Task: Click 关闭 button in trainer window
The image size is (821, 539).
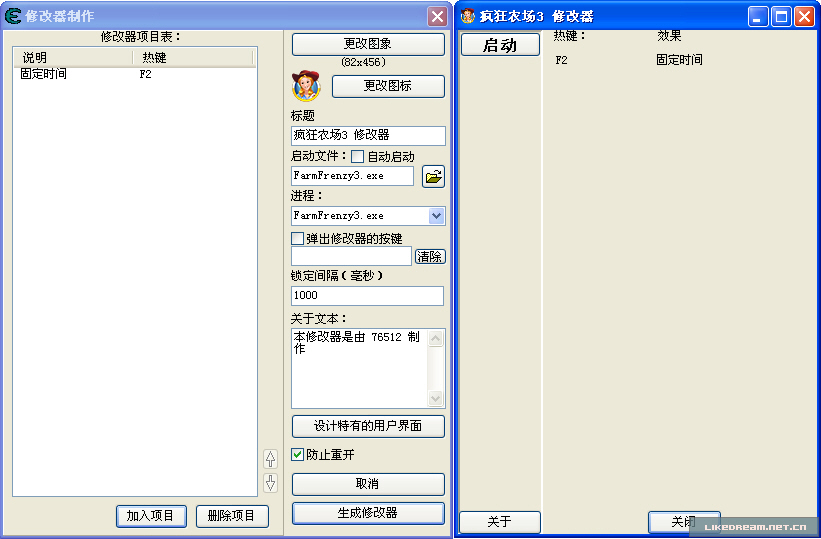Action: (x=684, y=522)
